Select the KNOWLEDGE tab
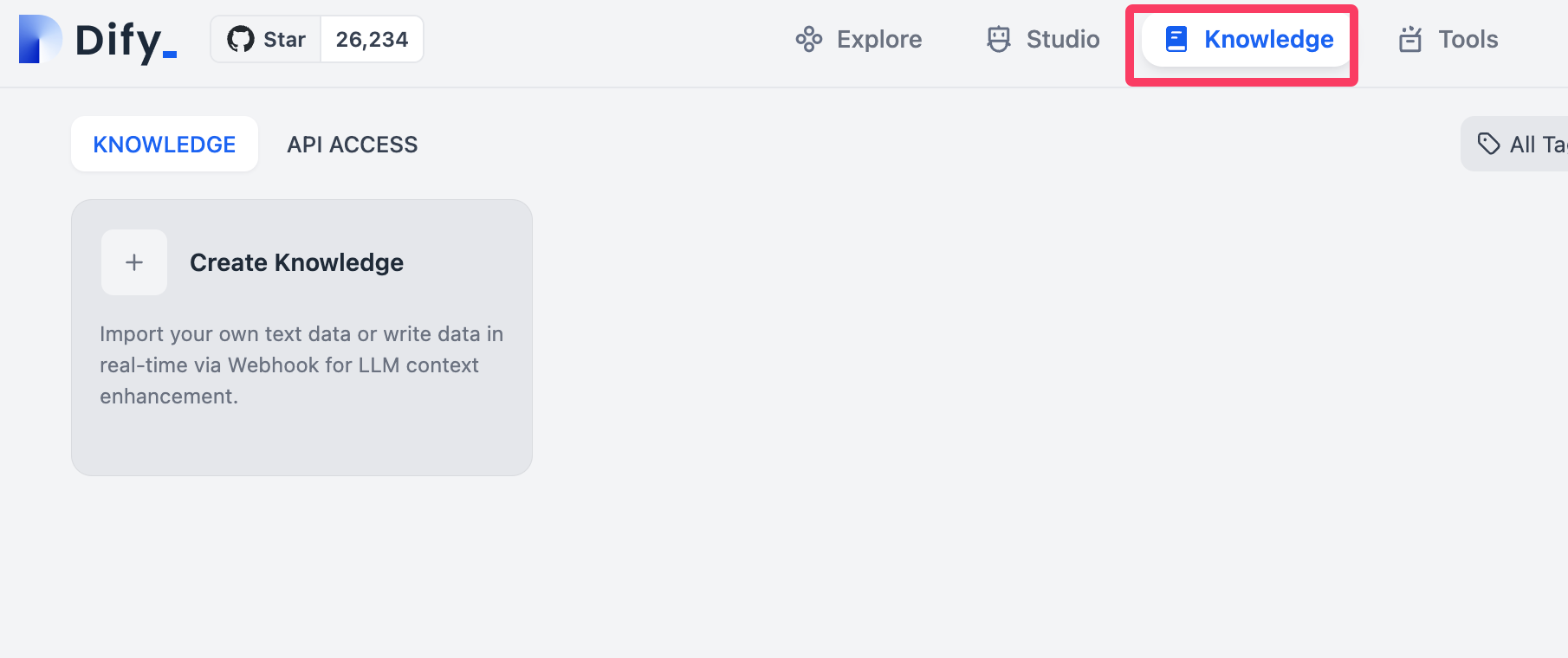The image size is (1568, 658). 165,145
